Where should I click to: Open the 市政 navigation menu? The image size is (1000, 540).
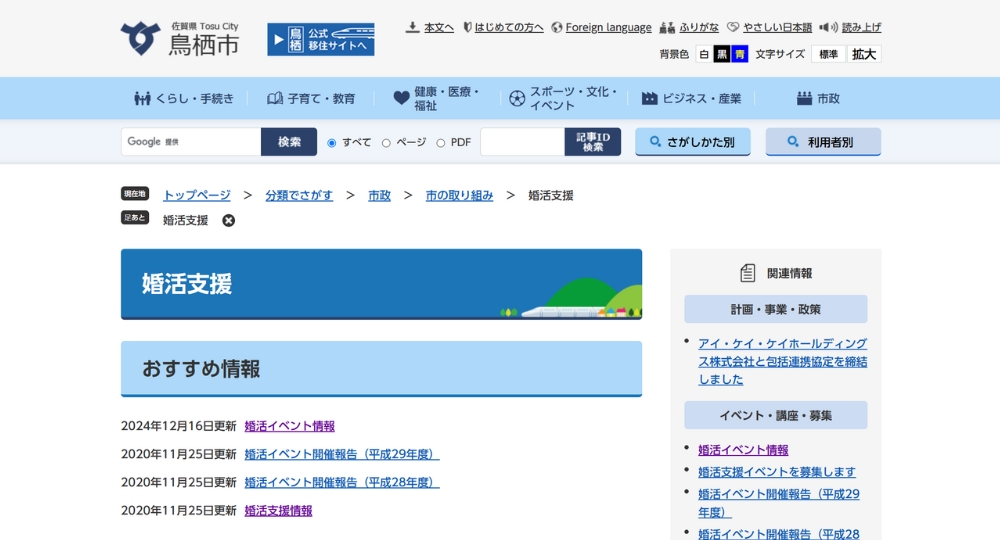coord(818,98)
